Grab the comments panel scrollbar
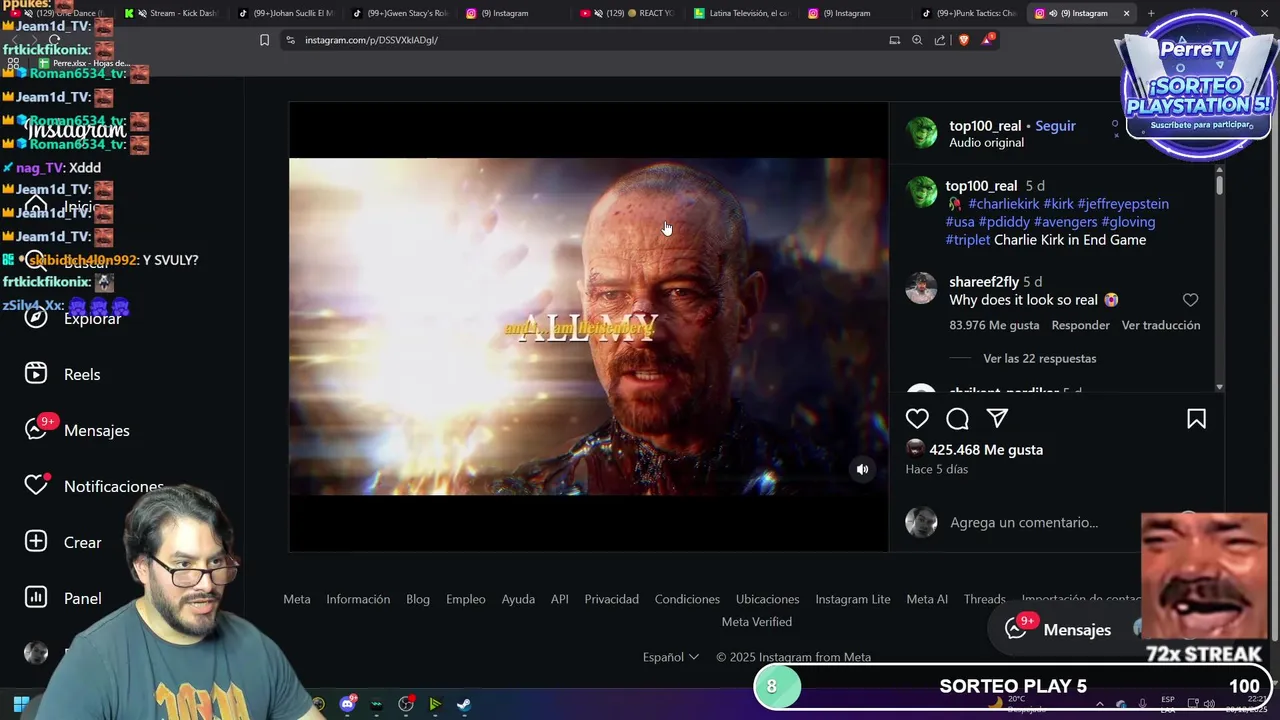 (x=1219, y=183)
